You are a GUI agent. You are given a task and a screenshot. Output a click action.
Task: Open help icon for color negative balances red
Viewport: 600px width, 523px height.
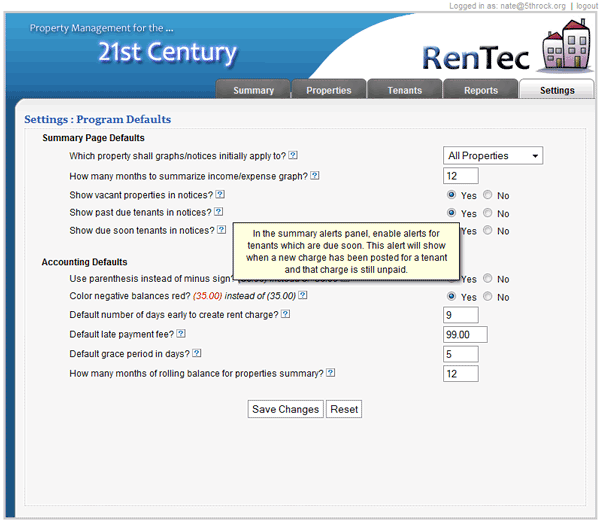point(302,297)
